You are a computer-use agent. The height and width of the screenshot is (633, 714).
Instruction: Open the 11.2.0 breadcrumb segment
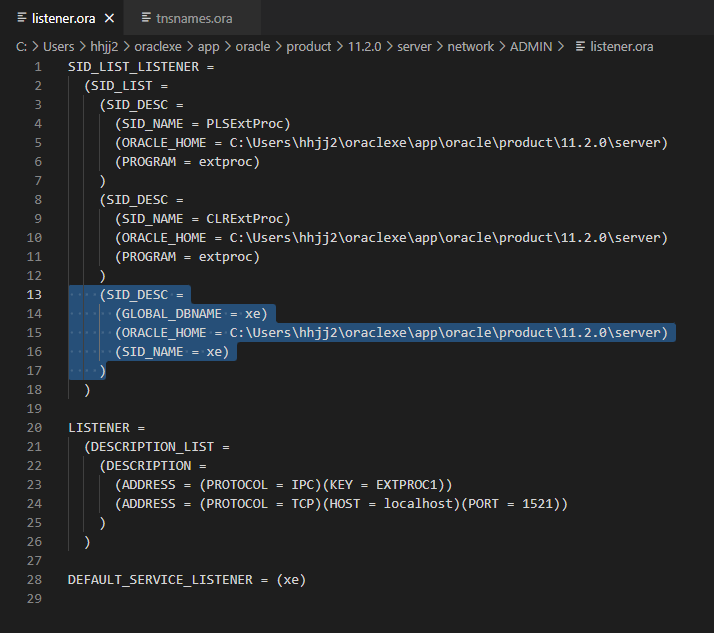(364, 46)
